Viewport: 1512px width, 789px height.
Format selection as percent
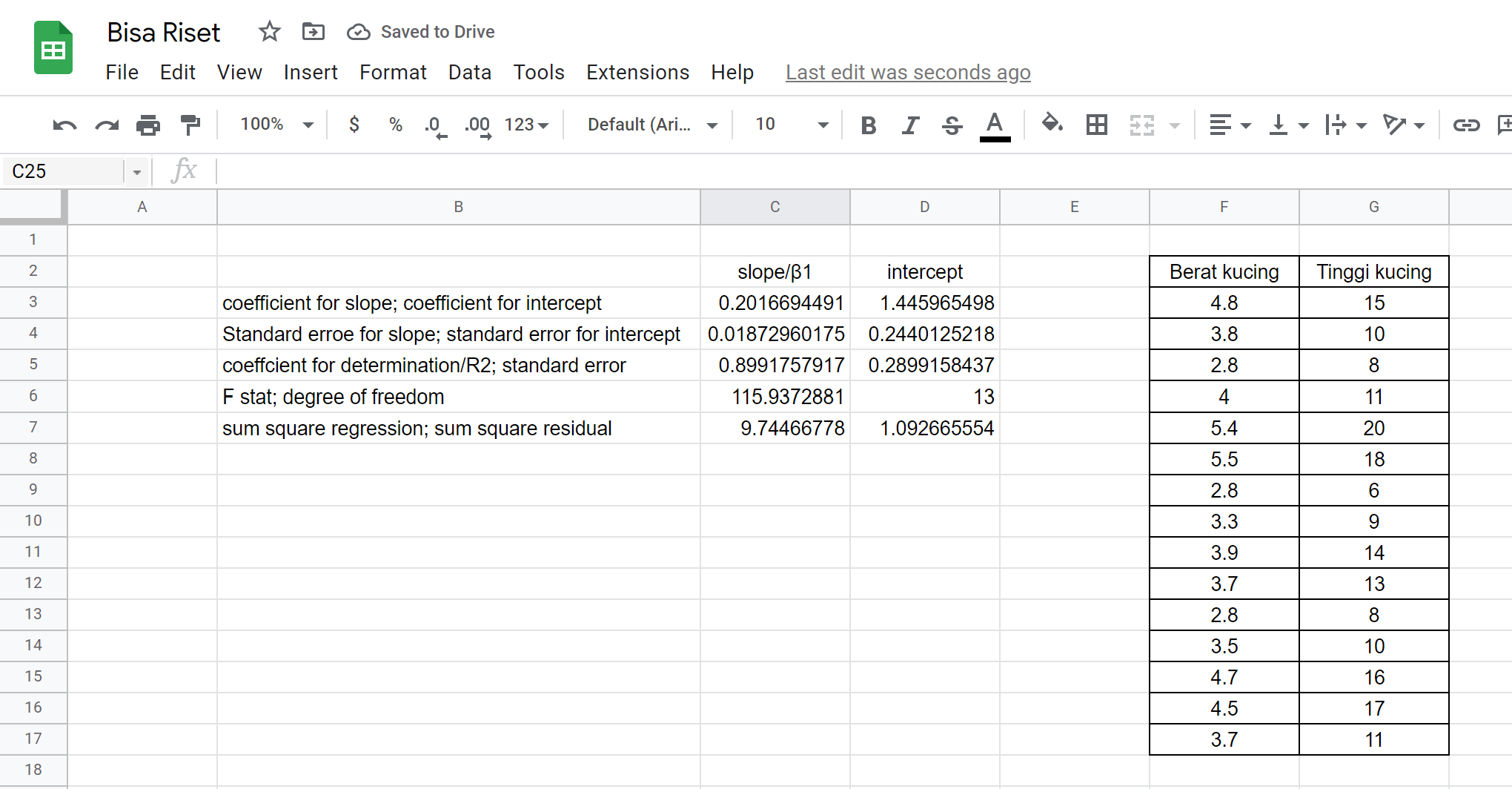[395, 125]
